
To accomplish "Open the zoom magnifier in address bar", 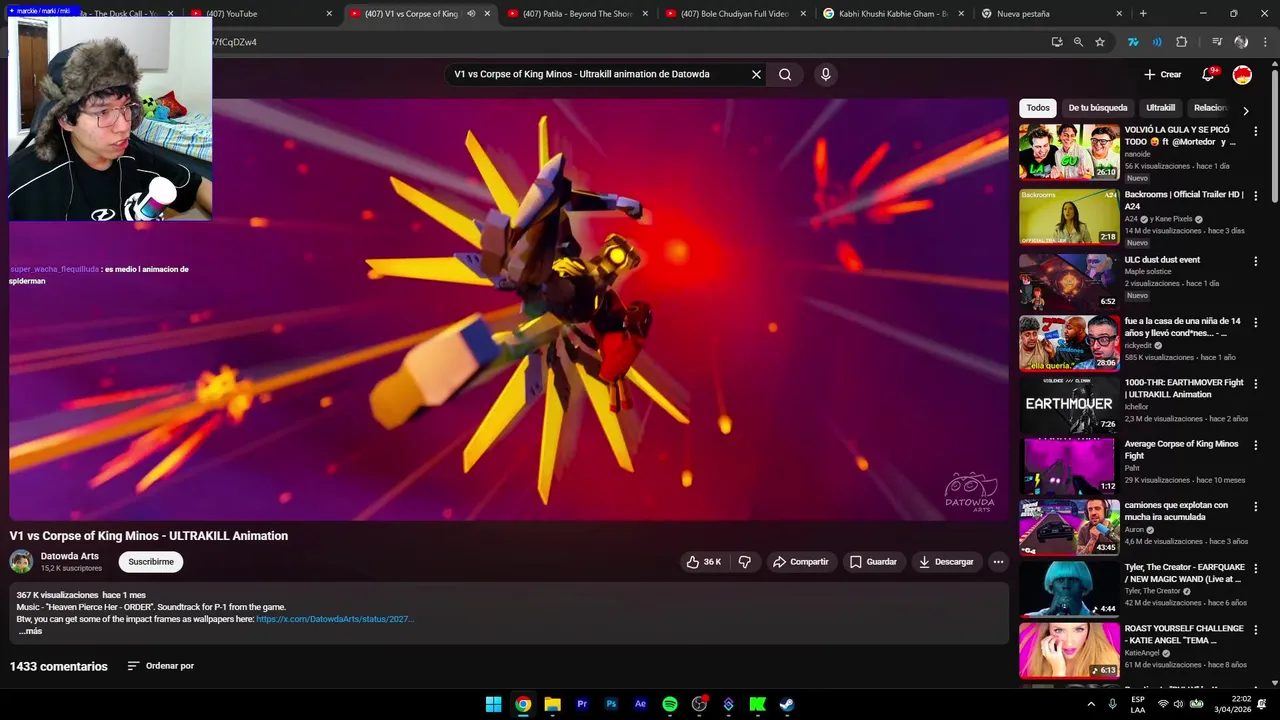I will pos(1078,42).
